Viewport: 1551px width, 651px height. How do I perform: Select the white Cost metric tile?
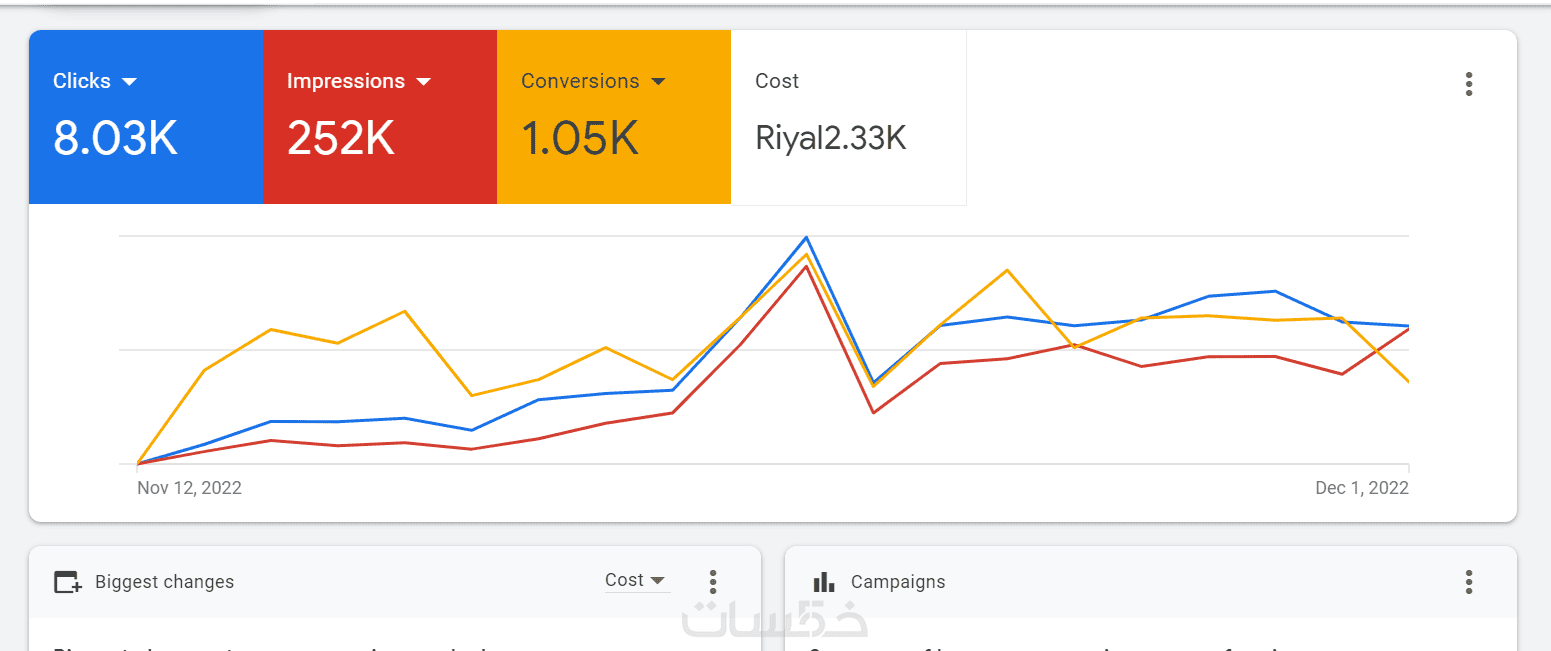849,117
